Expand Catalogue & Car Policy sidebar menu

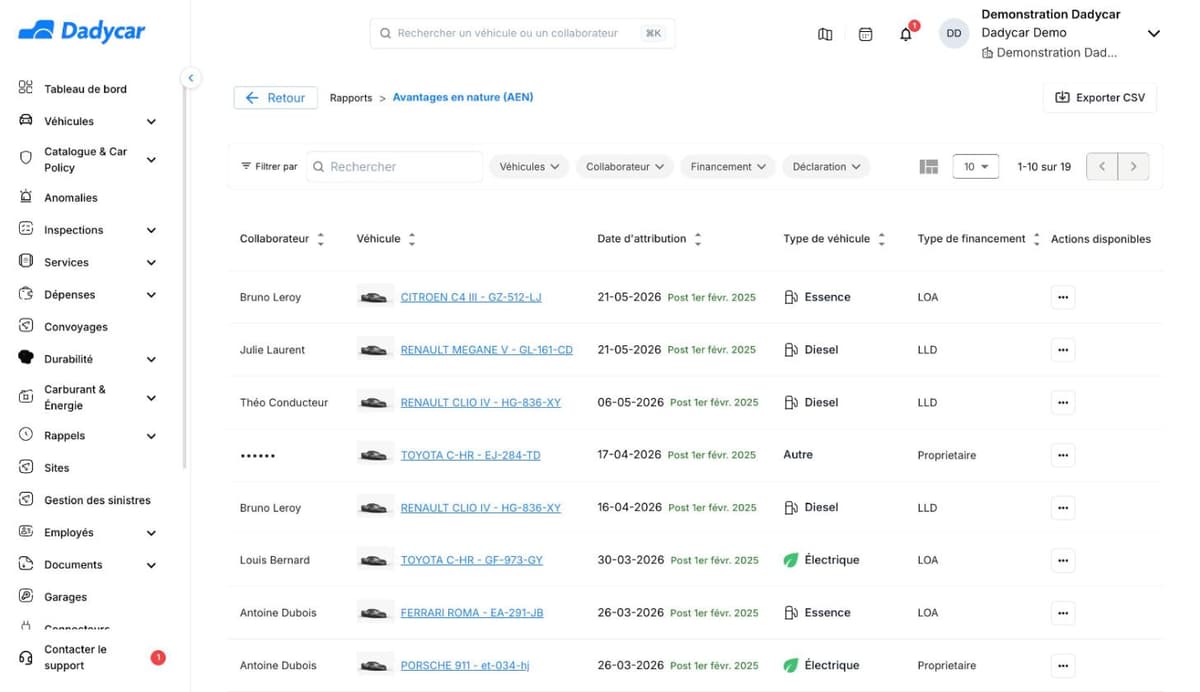[x=151, y=160]
